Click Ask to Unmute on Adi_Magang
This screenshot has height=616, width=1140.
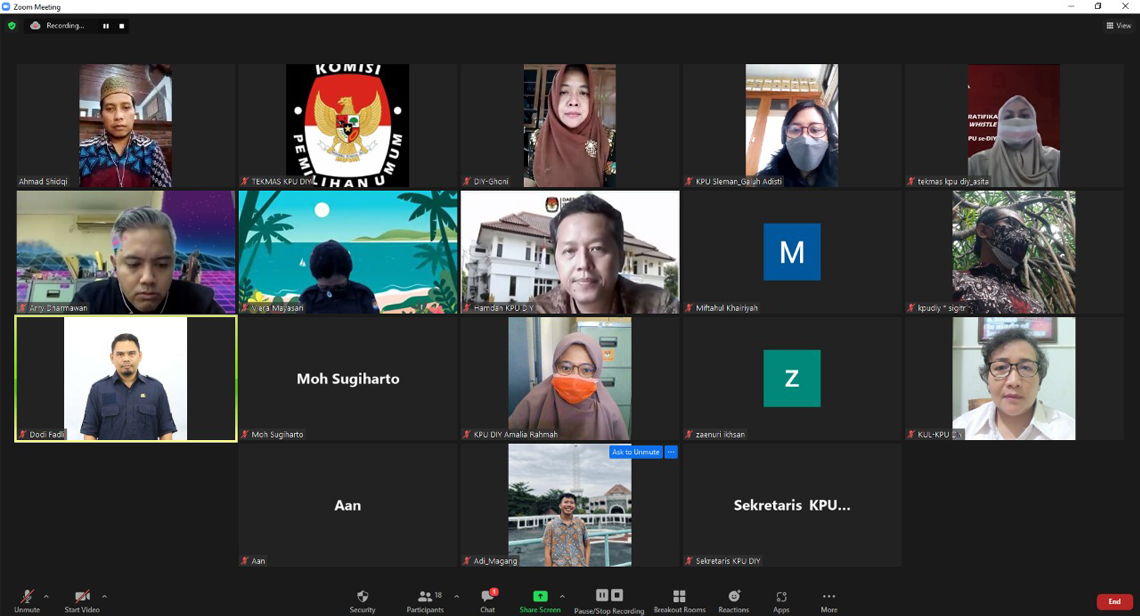[x=635, y=452]
